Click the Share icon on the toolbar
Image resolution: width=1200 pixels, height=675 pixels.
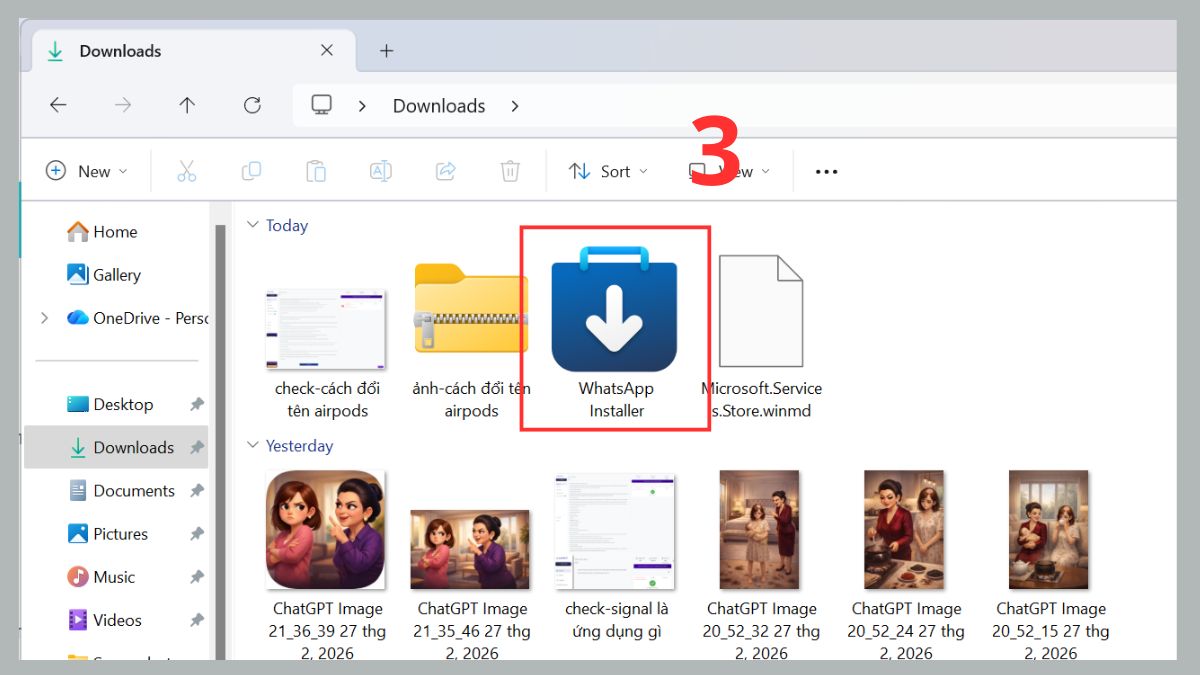(x=446, y=171)
